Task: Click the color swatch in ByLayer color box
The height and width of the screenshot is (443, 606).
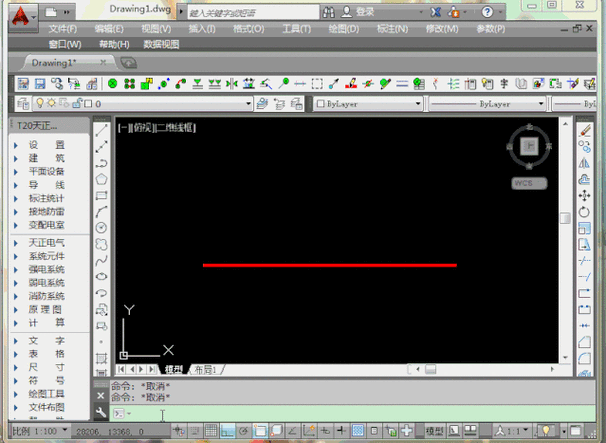Action: (x=320, y=104)
